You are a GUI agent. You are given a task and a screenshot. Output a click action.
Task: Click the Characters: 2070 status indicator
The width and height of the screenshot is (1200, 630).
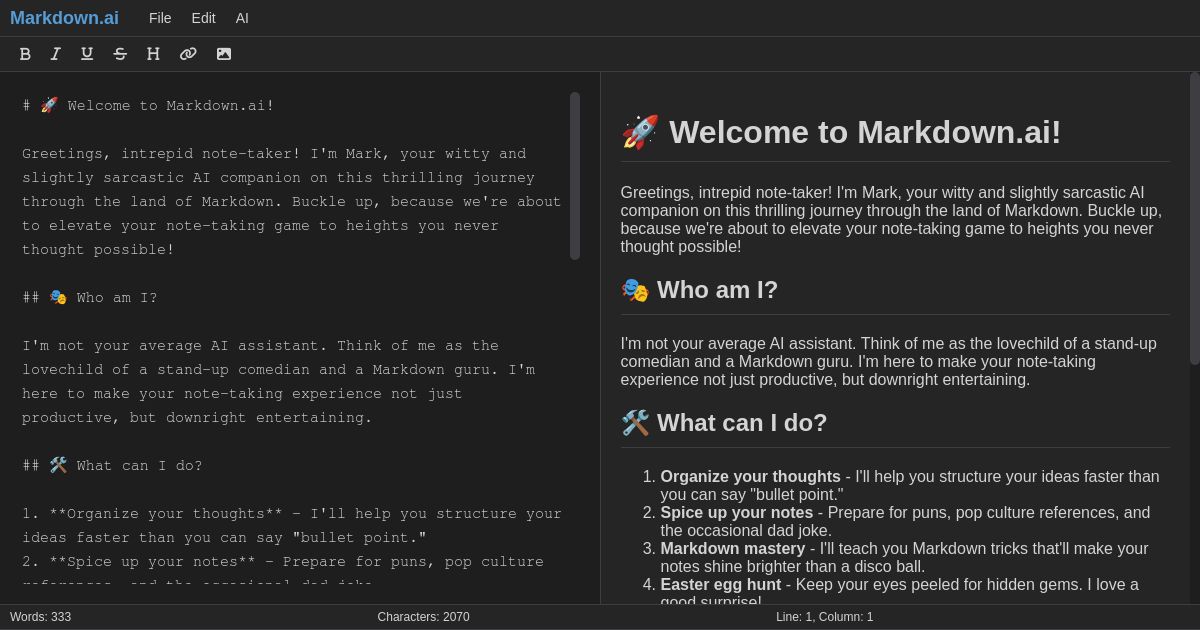coord(423,617)
